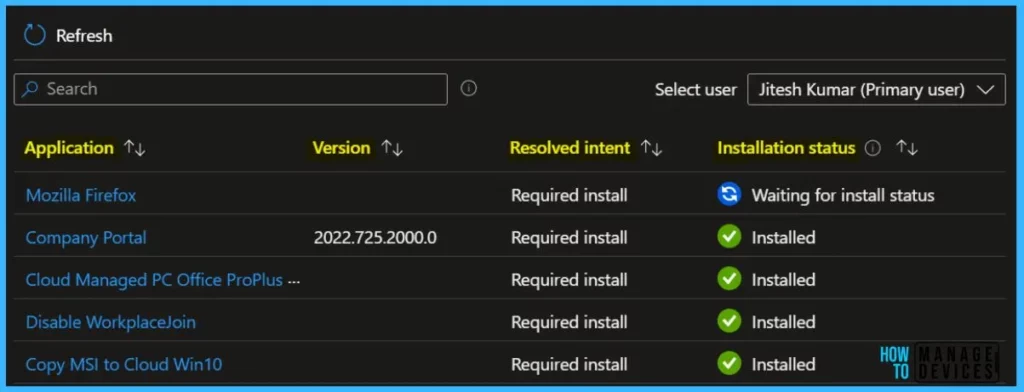Click Installed status for Disable WorkplaceJoin
The height and width of the screenshot is (392, 1024).
pos(784,322)
